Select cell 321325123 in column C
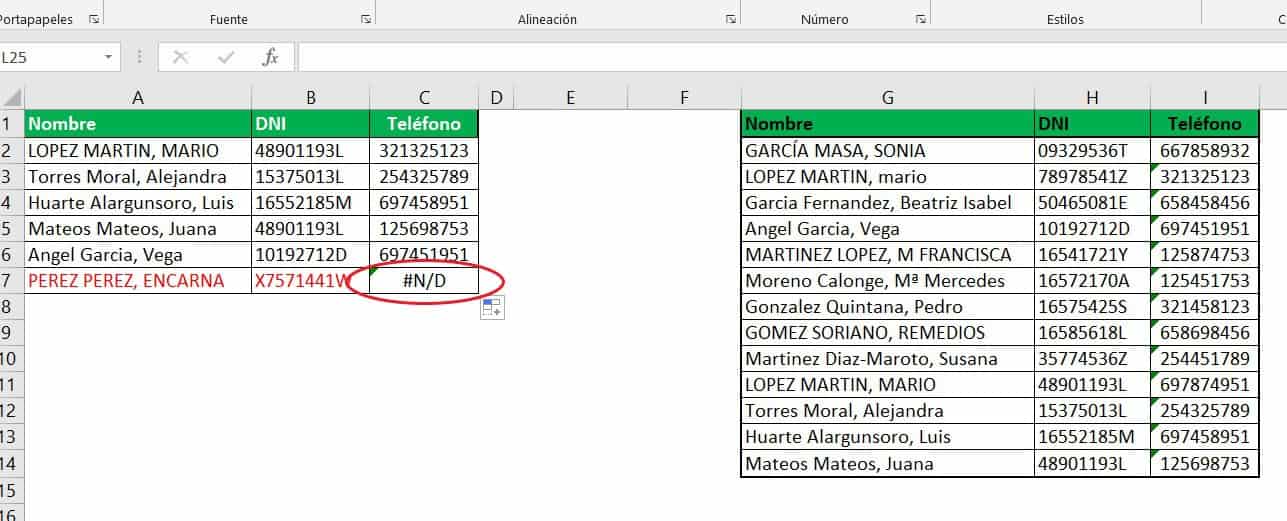Image resolution: width=1287 pixels, height=521 pixels. tap(424, 151)
